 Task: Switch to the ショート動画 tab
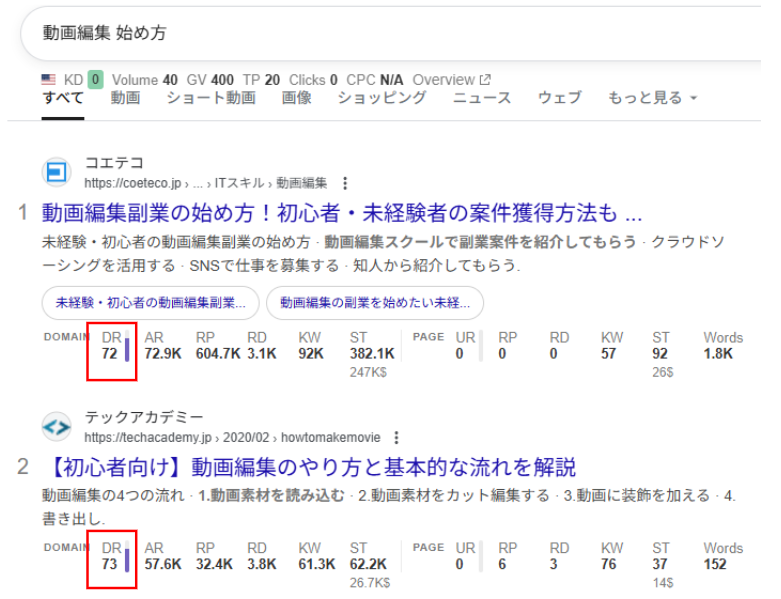(x=210, y=98)
